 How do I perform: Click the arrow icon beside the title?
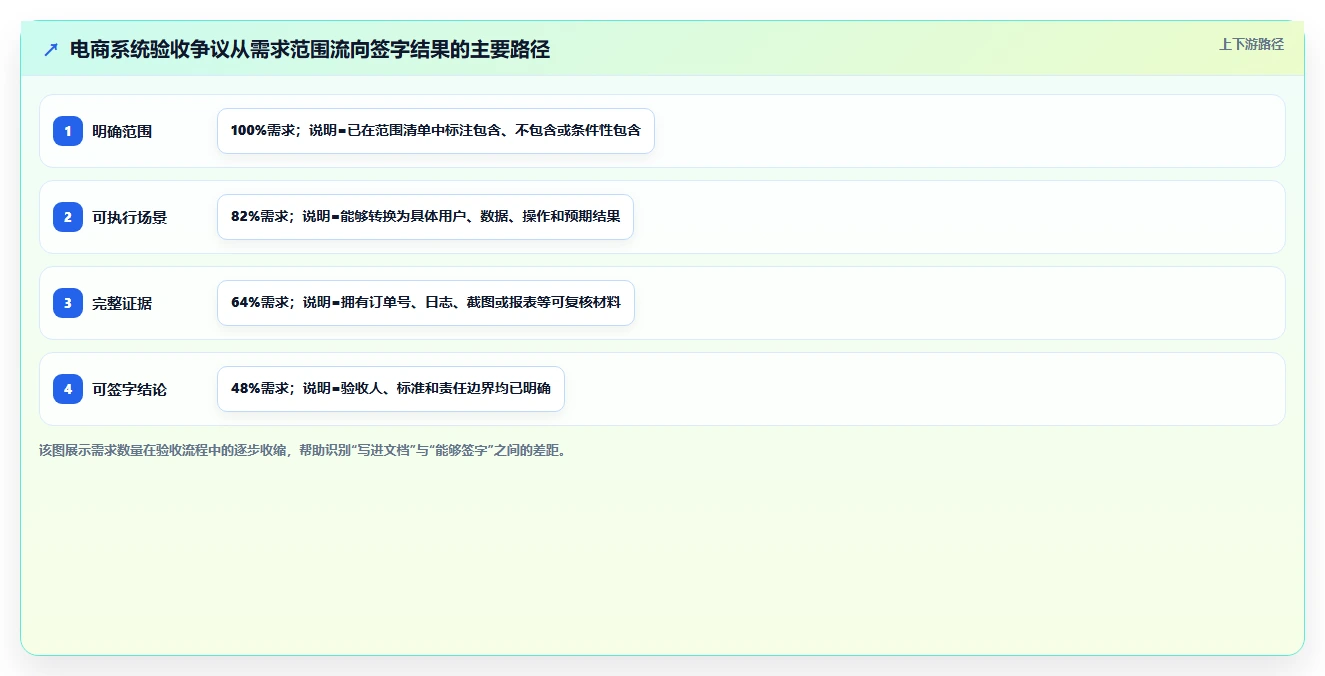coord(51,49)
